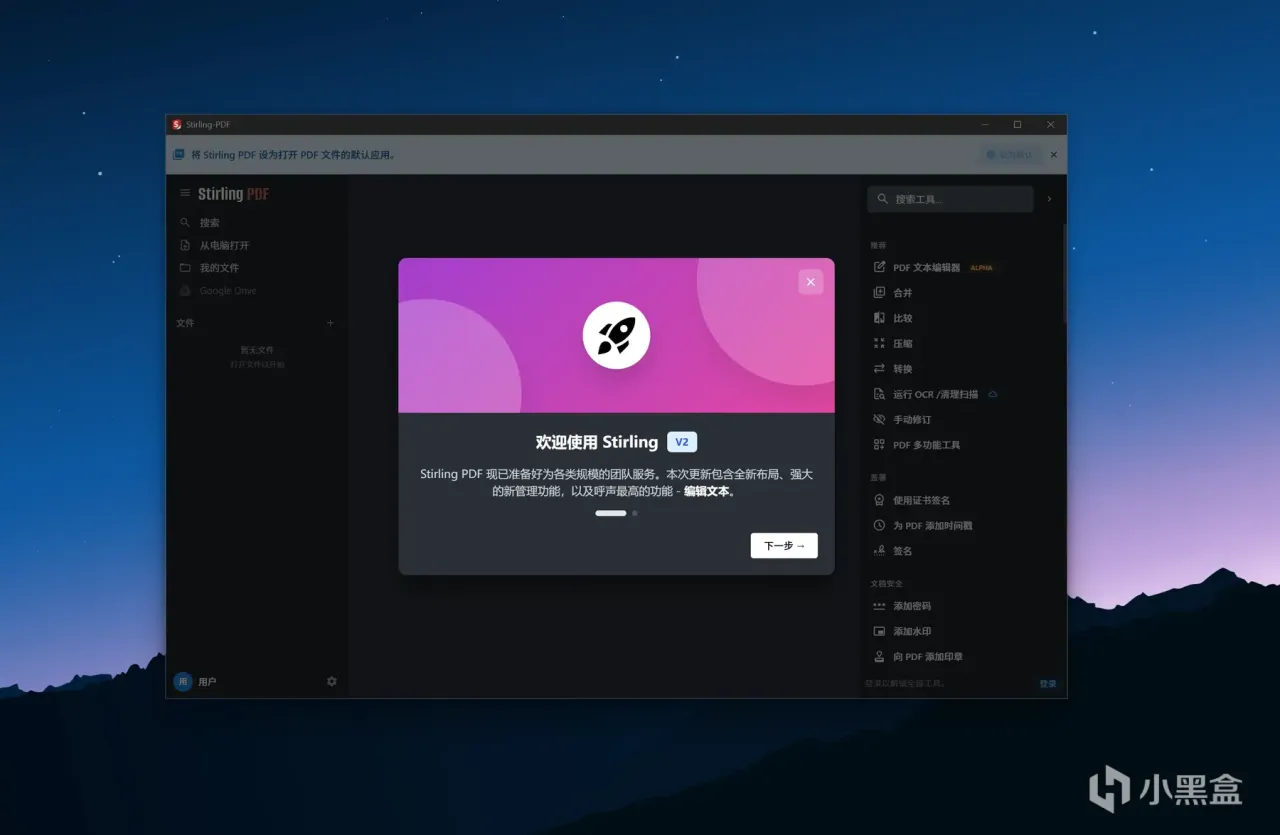Click the Stirling-PDF icon in title bar
The height and width of the screenshot is (835, 1280).
176,125
